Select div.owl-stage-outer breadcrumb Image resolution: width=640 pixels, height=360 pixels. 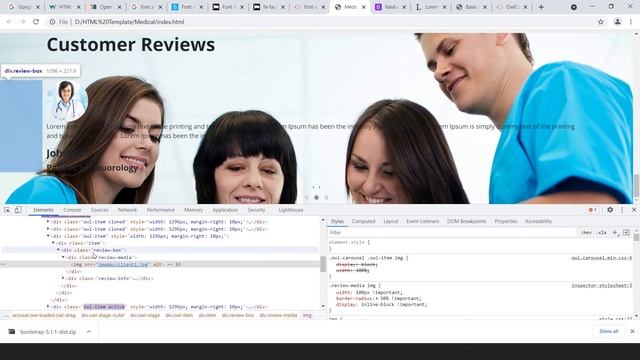tap(103, 316)
